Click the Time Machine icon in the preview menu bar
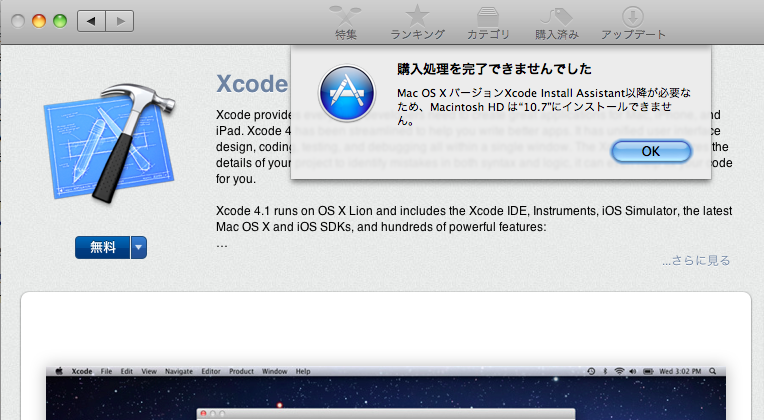The image size is (764, 420). pyautogui.click(x=591, y=371)
